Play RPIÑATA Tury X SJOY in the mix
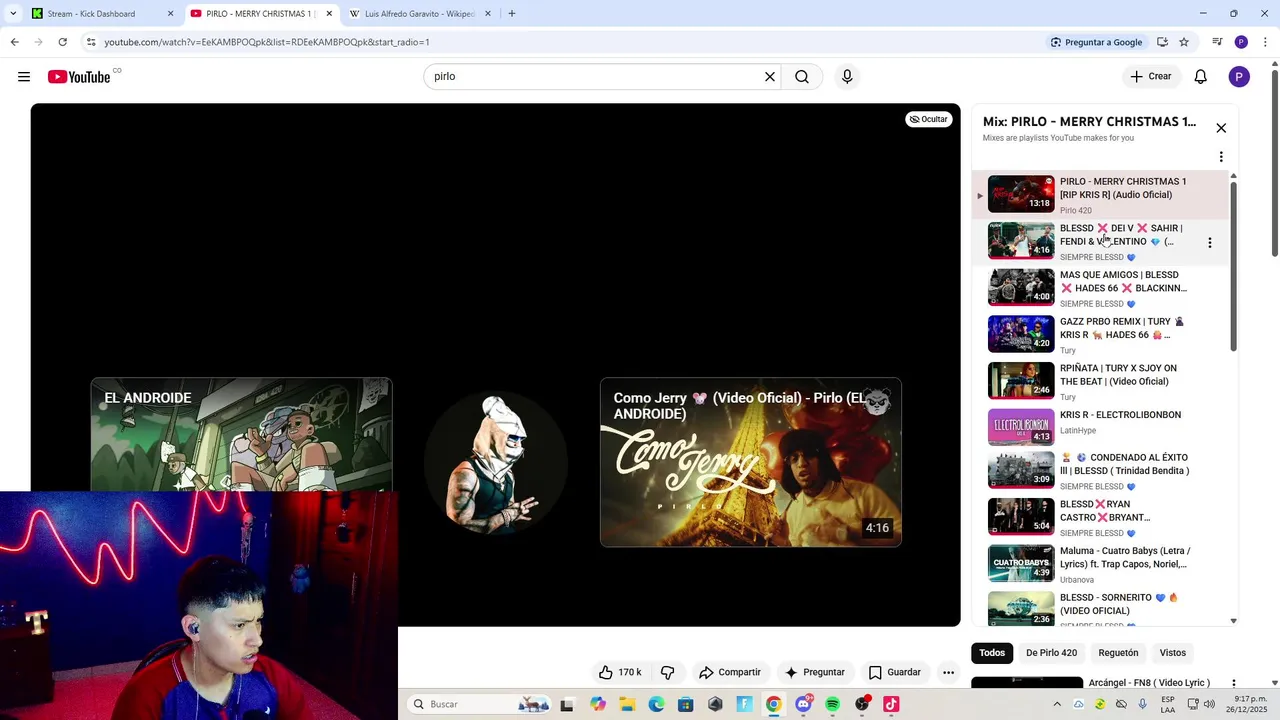Viewport: 1280px width, 720px height. (x=1100, y=381)
